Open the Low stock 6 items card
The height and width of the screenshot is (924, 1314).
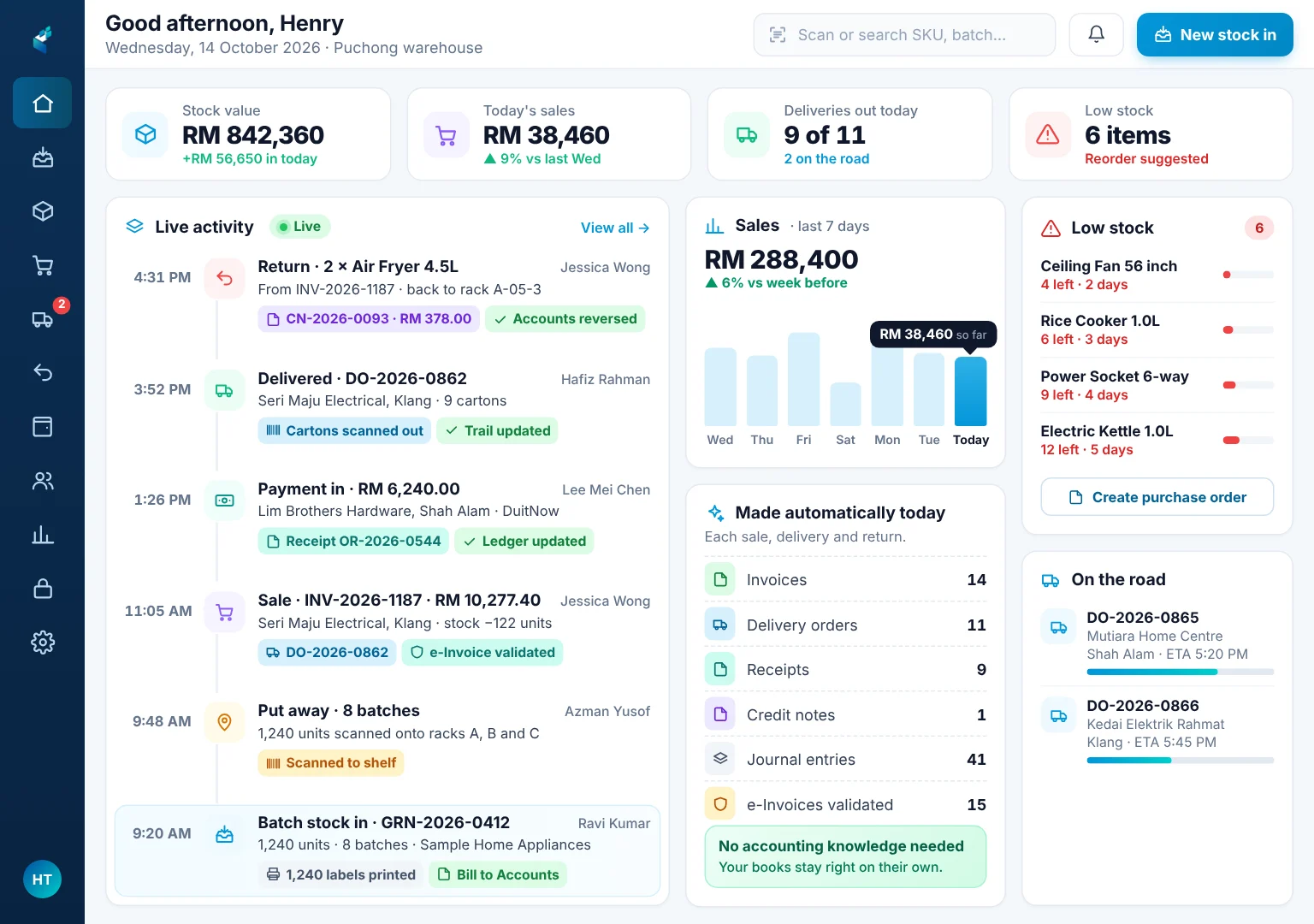(1151, 134)
